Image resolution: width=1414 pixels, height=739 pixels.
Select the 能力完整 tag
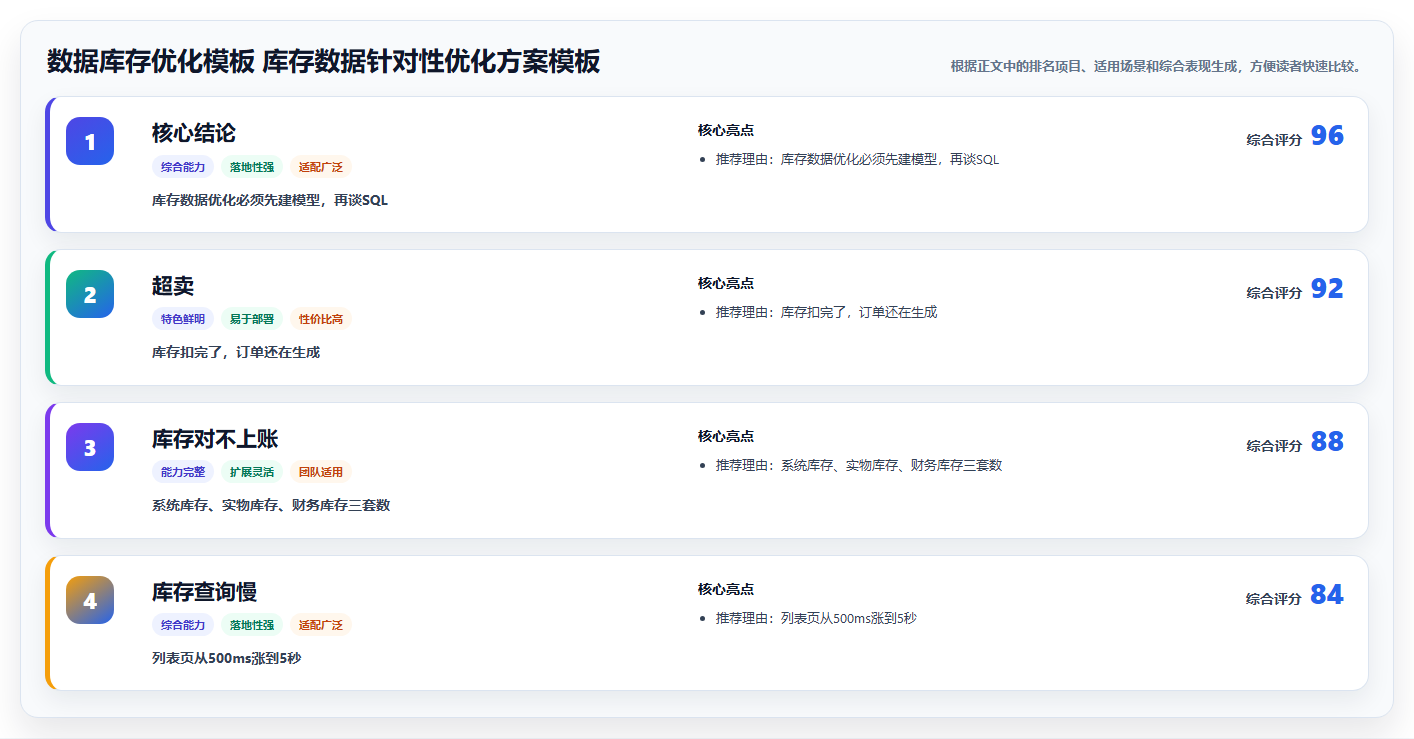click(x=183, y=472)
